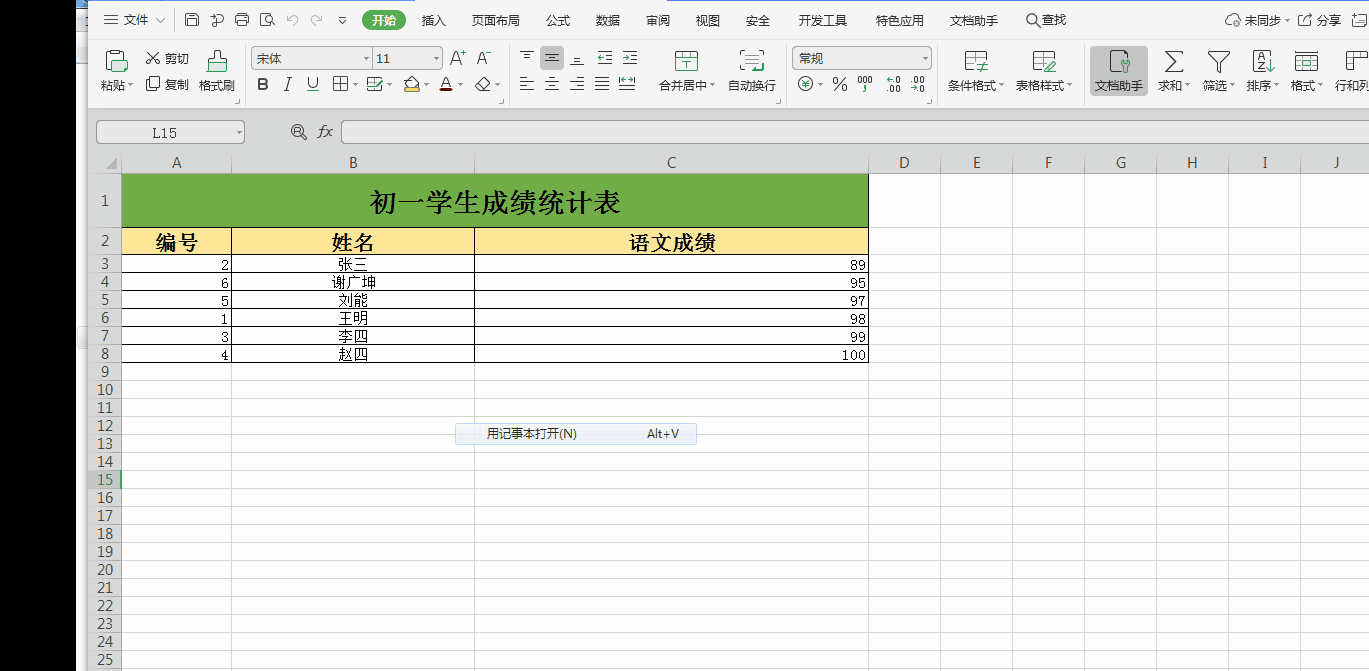The image size is (1369, 671).
Task: Open the number format 常规 dropdown
Action: click(924, 59)
